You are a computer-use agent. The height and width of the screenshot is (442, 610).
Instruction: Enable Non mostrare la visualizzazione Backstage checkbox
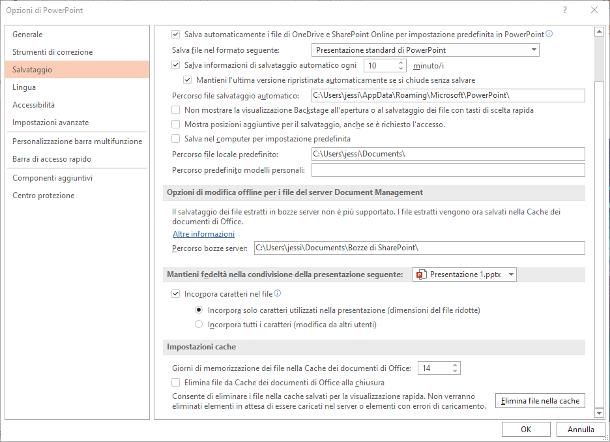[x=175, y=110]
